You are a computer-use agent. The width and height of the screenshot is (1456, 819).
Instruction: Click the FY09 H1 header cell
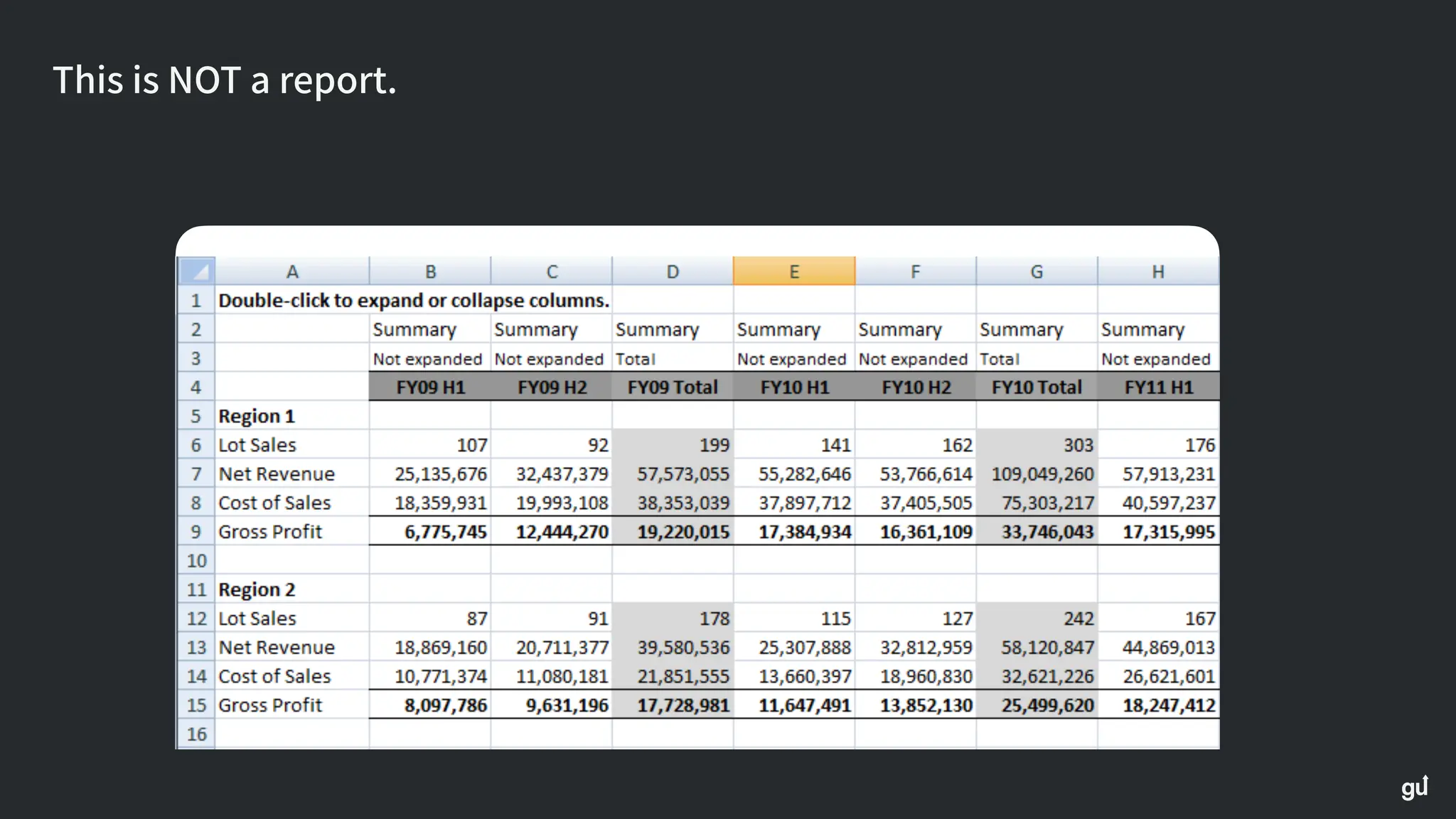430,387
